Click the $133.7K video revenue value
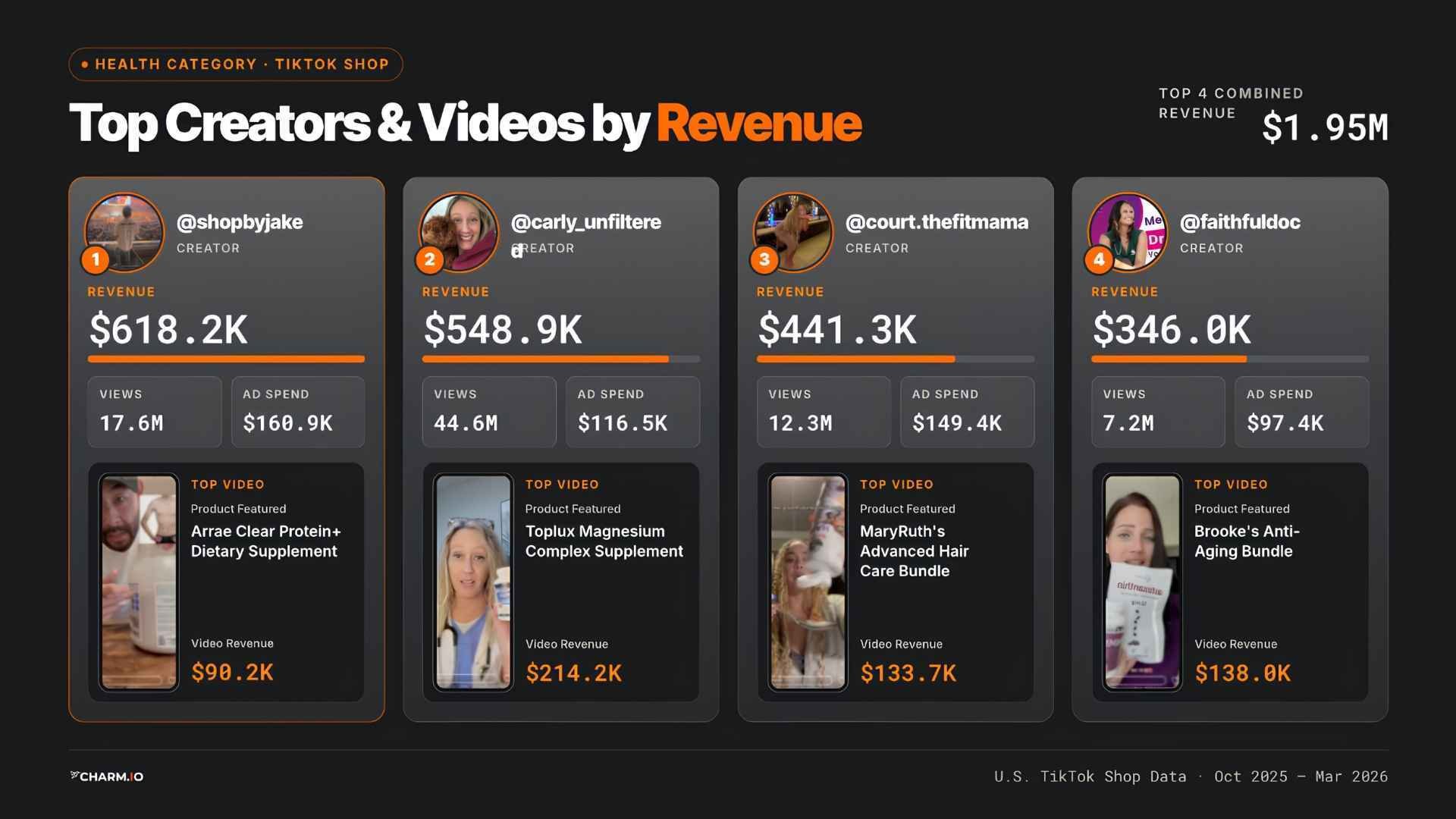Image resolution: width=1456 pixels, height=819 pixels. coord(908,673)
